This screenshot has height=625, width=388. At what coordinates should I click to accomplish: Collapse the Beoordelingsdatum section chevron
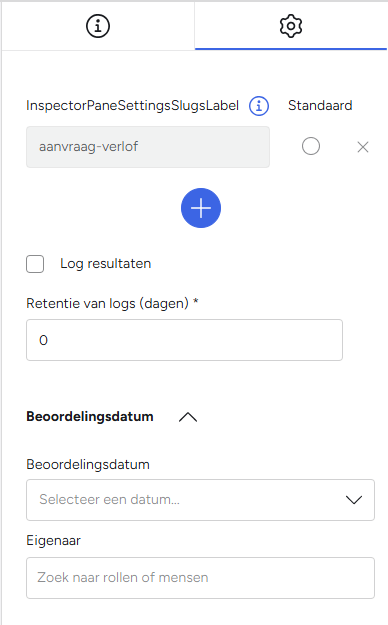188,417
